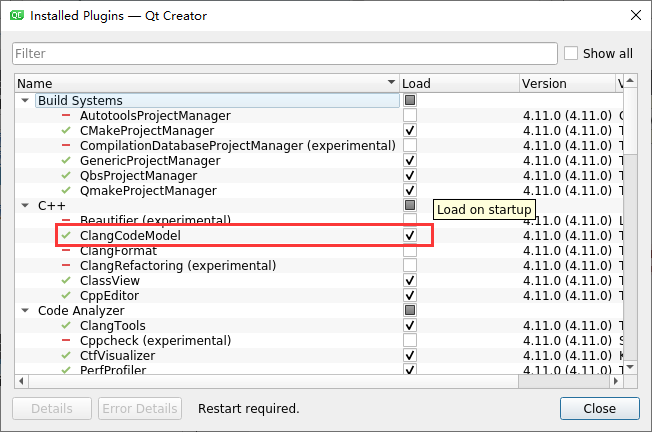This screenshot has width=652, height=432.
Task: Click green checkmark status icon beside ClangTools
Action: pyautogui.click(x=66, y=326)
